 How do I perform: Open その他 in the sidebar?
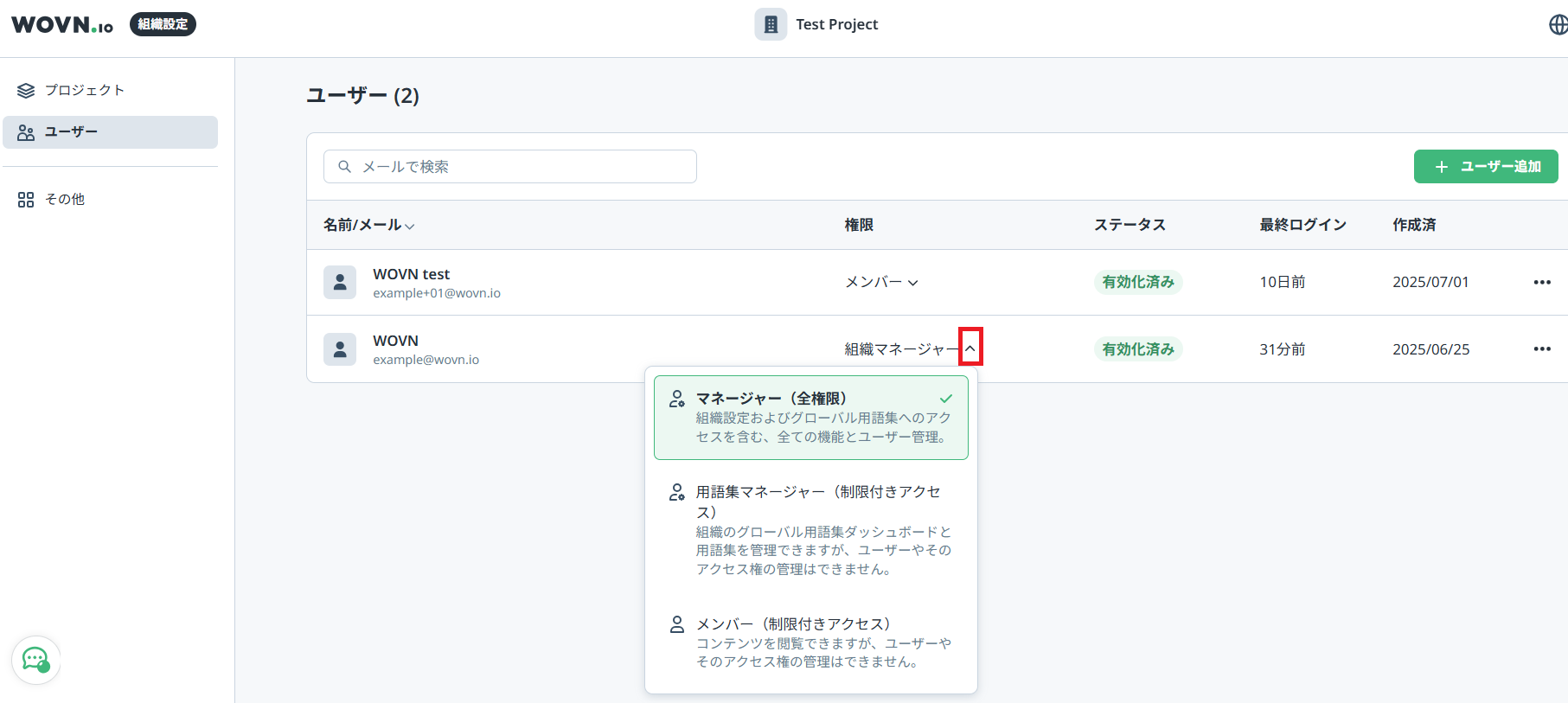(x=110, y=199)
